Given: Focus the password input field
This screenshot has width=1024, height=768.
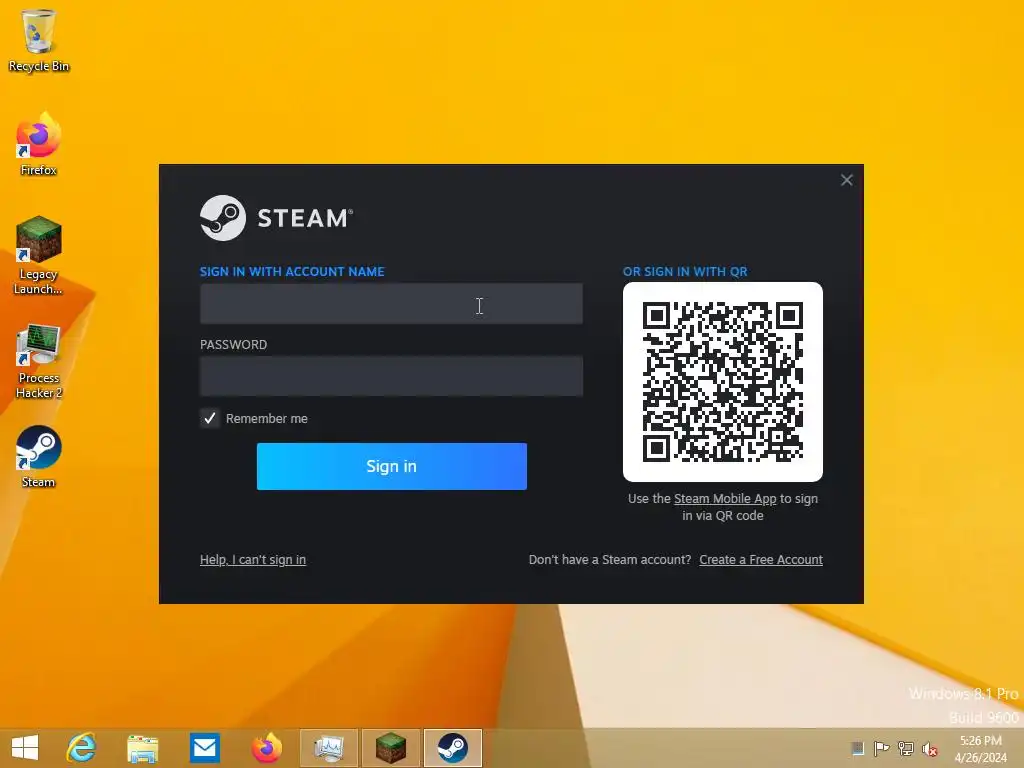Looking at the screenshot, I should point(391,376).
